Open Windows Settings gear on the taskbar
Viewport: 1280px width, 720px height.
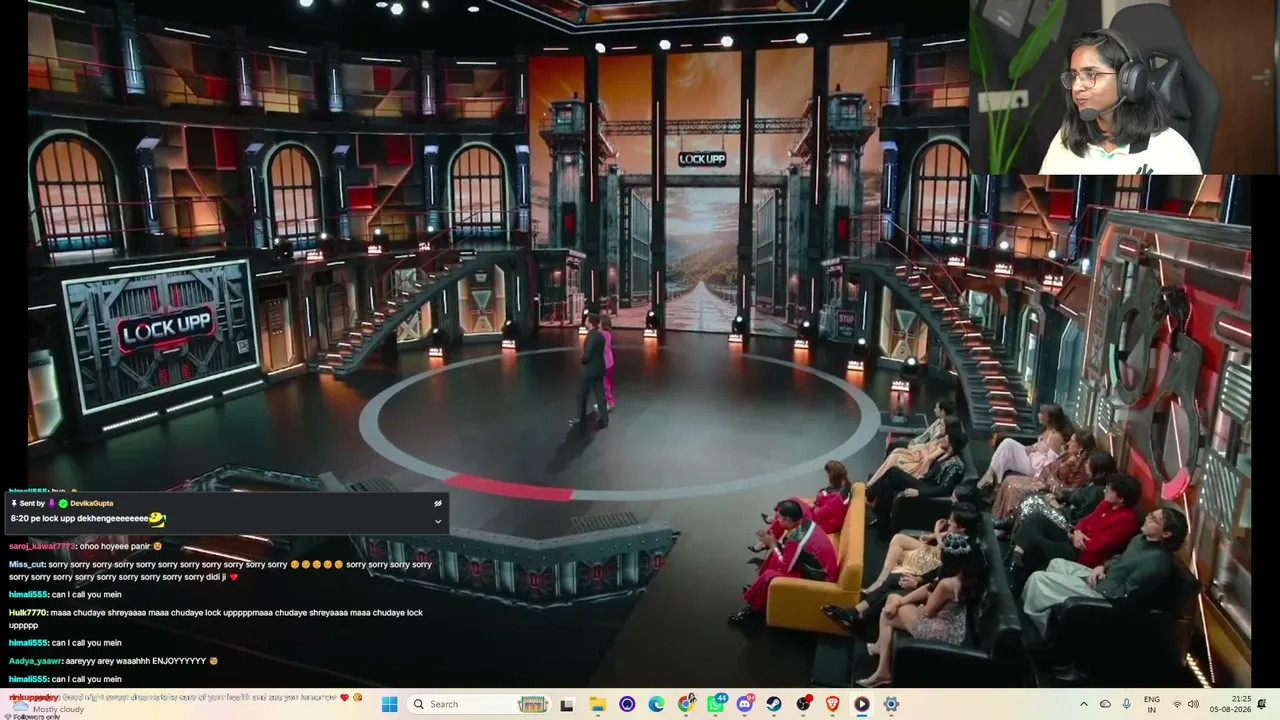click(891, 704)
